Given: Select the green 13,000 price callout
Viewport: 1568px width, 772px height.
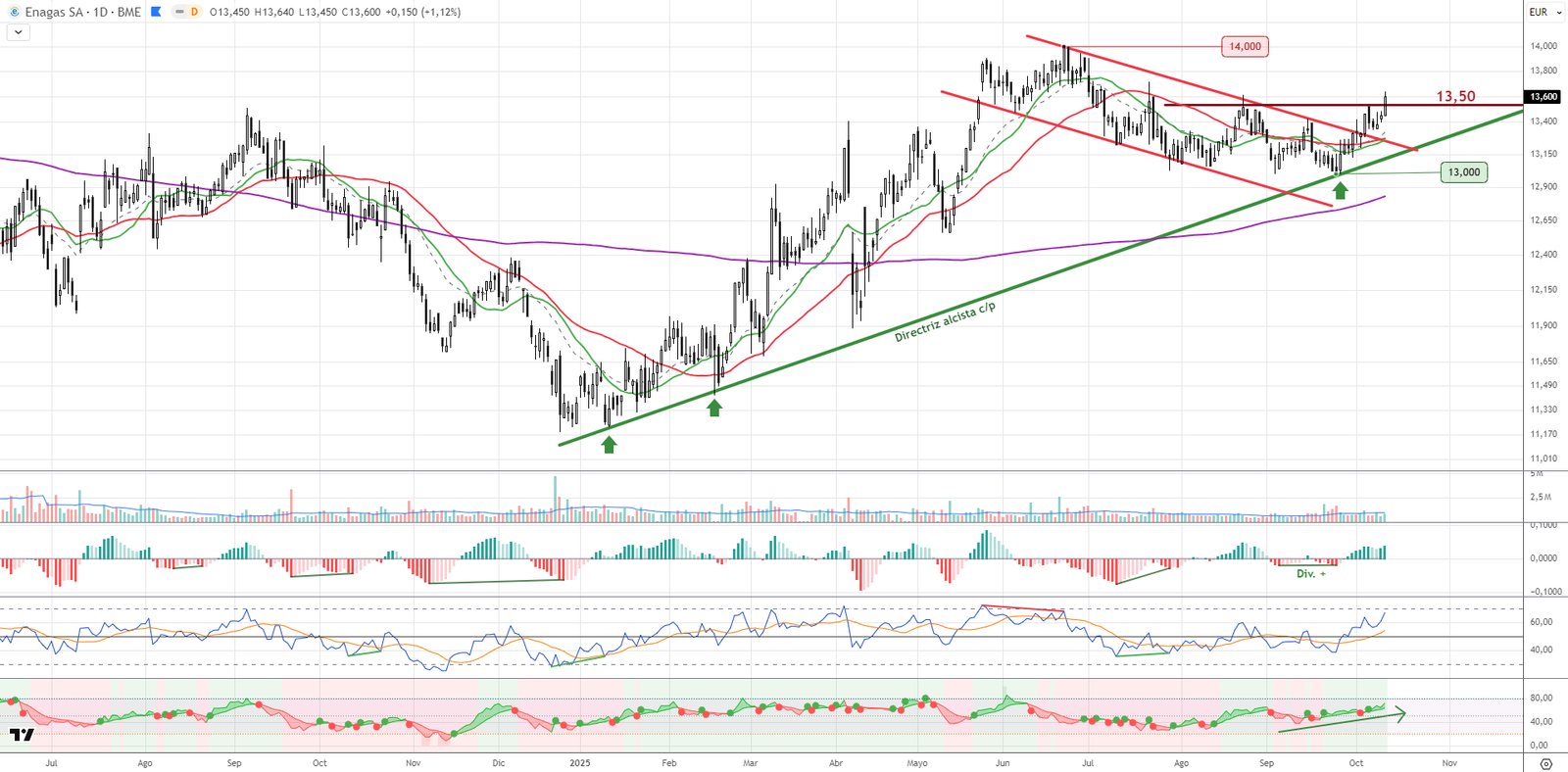Looking at the screenshot, I should [x=1463, y=172].
